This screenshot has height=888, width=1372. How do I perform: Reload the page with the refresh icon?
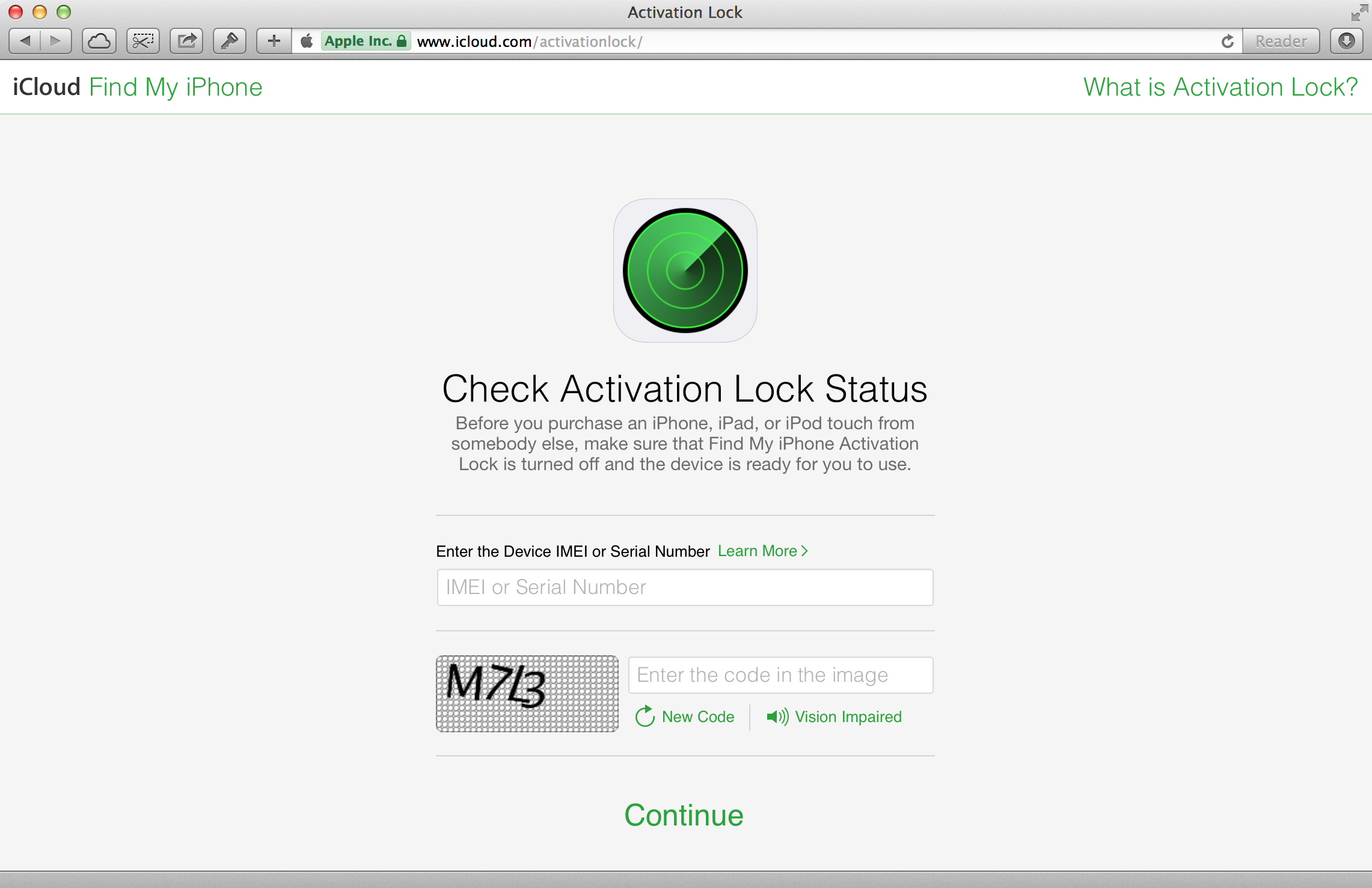coord(1228,41)
